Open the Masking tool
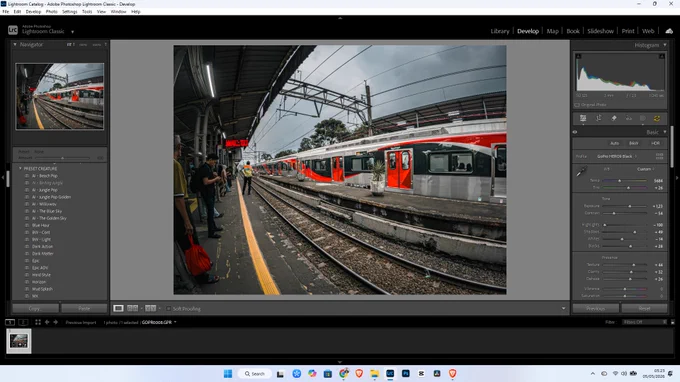 tap(643, 118)
